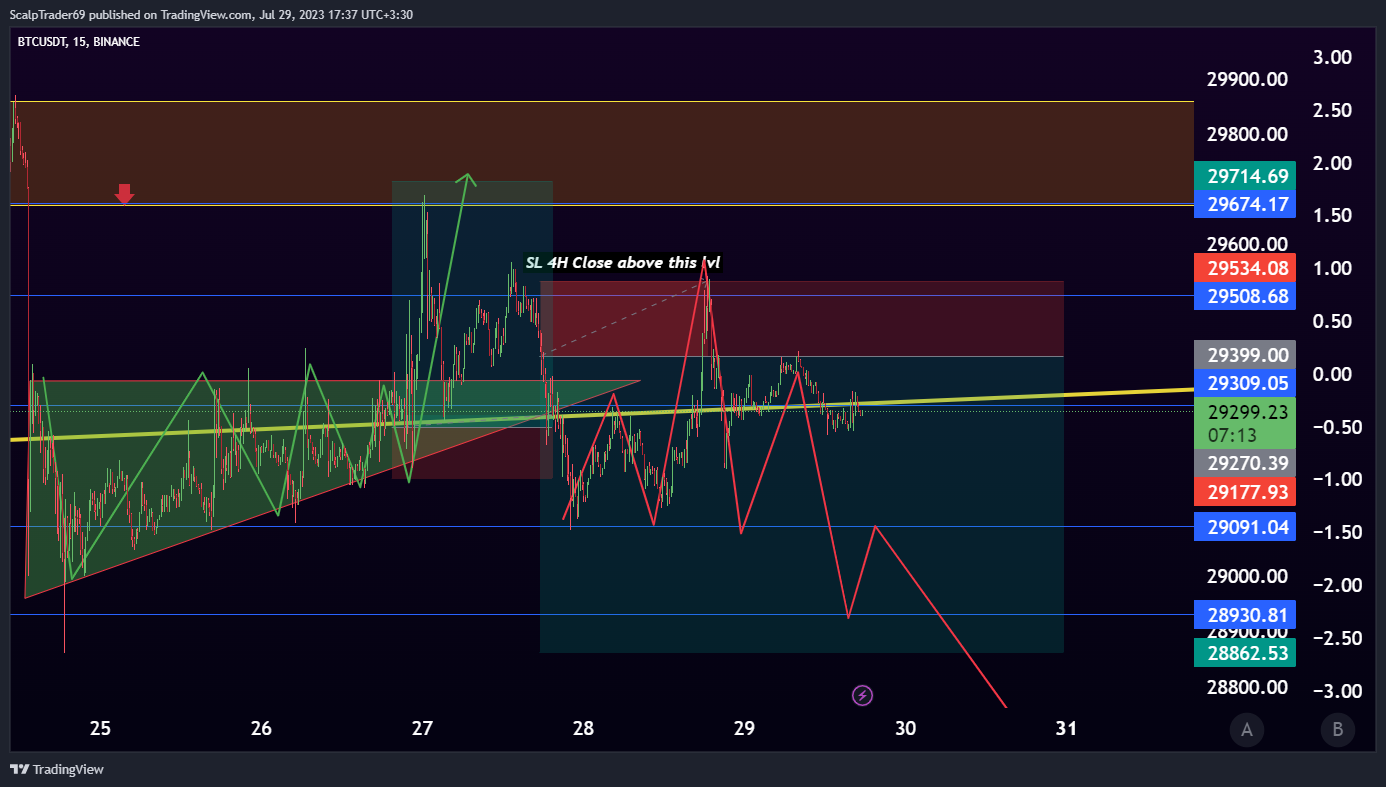
Task: Click the 29508.68 blue price label
Action: tap(1245, 296)
